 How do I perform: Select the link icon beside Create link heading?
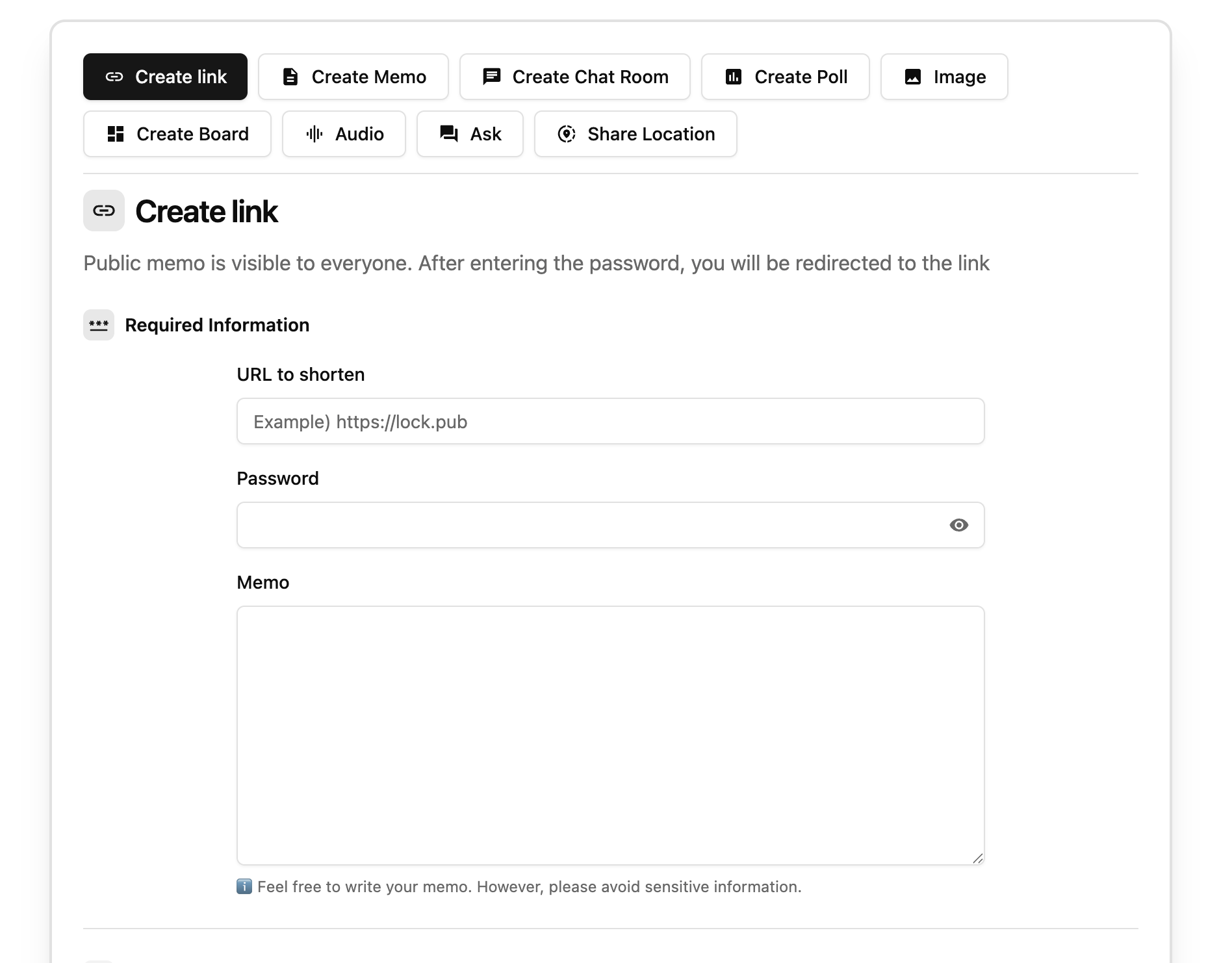(x=103, y=211)
